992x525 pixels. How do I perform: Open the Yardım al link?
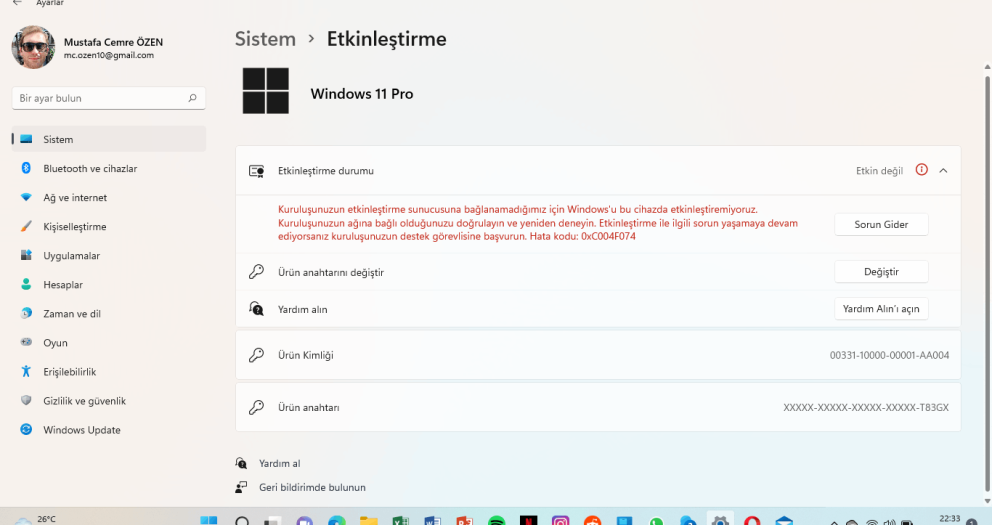pos(280,464)
